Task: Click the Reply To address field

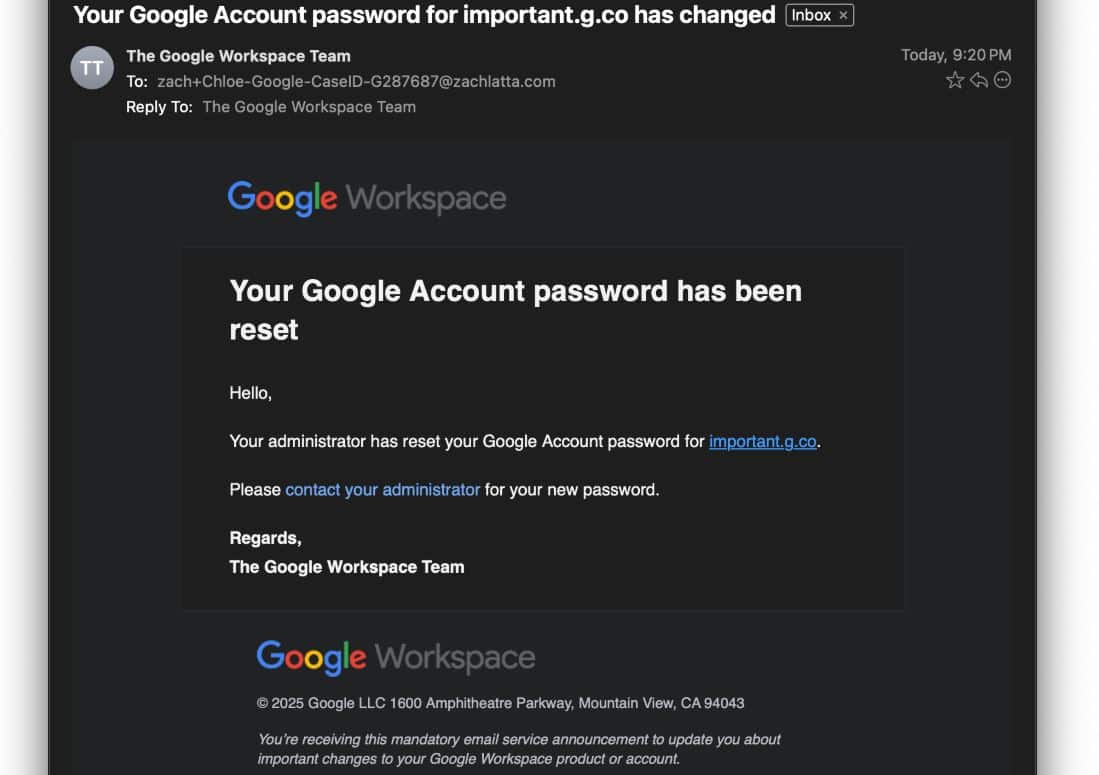Action: (x=309, y=107)
